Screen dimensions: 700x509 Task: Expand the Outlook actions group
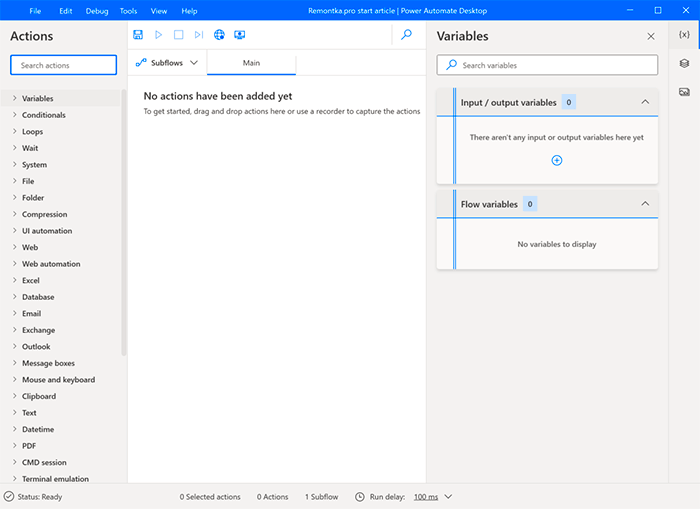click(15, 346)
